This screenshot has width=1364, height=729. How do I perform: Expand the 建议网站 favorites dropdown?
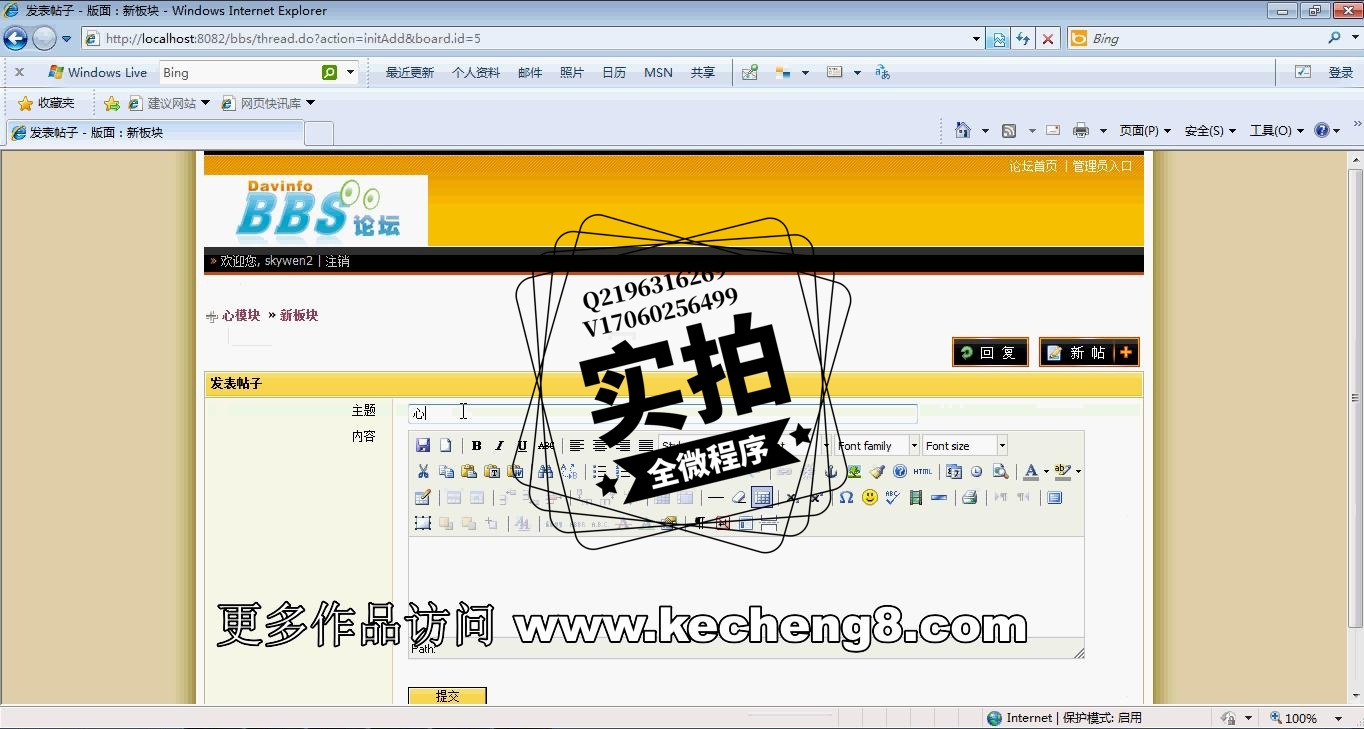pos(205,103)
